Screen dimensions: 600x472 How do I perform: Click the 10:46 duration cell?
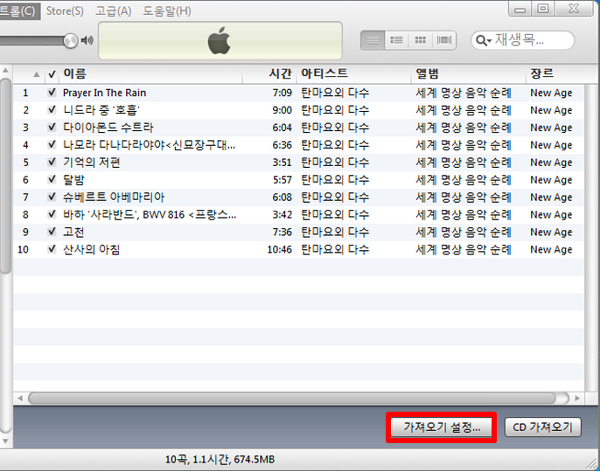click(x=279, y=250)
